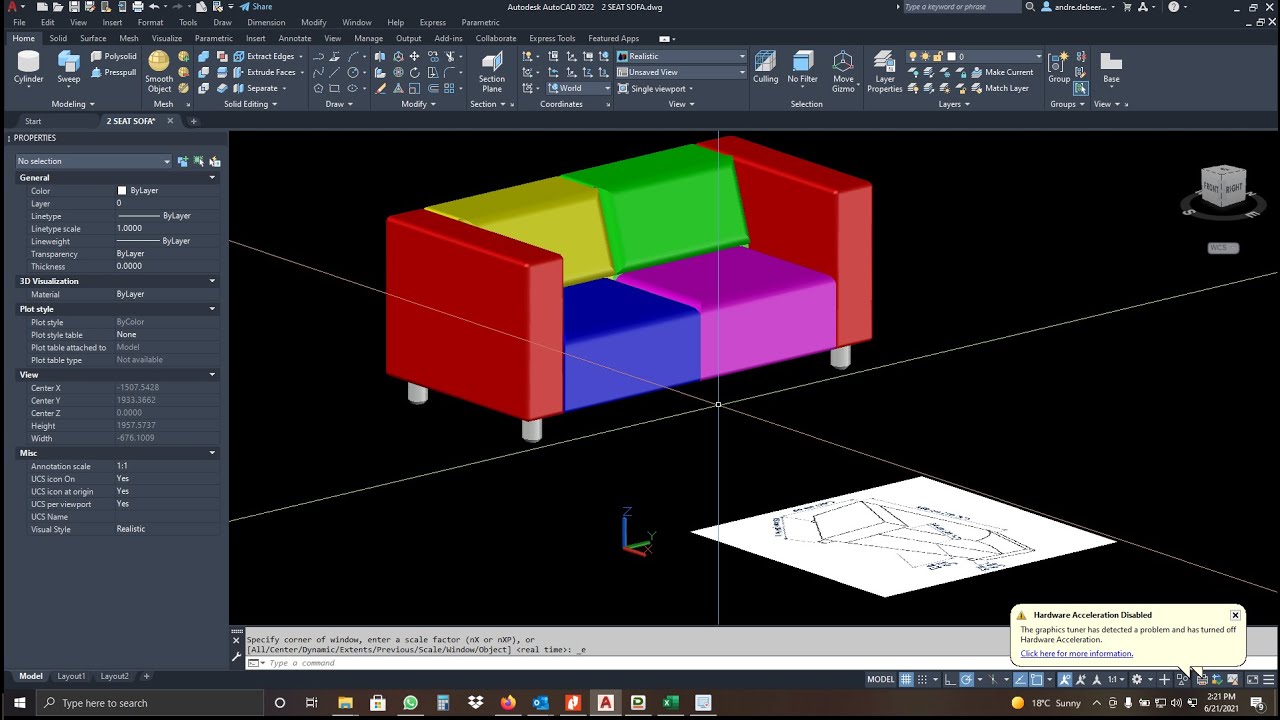This screenshot has width=1280, height=720.
Task: Switch to Layout1 tab
Action: click(71, 676)
